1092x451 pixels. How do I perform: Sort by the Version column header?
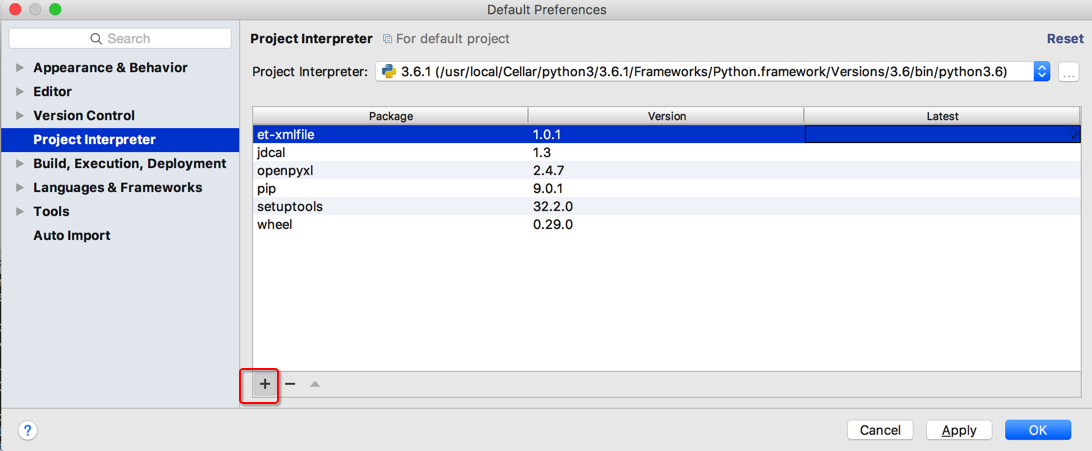(x=666, y=116)
